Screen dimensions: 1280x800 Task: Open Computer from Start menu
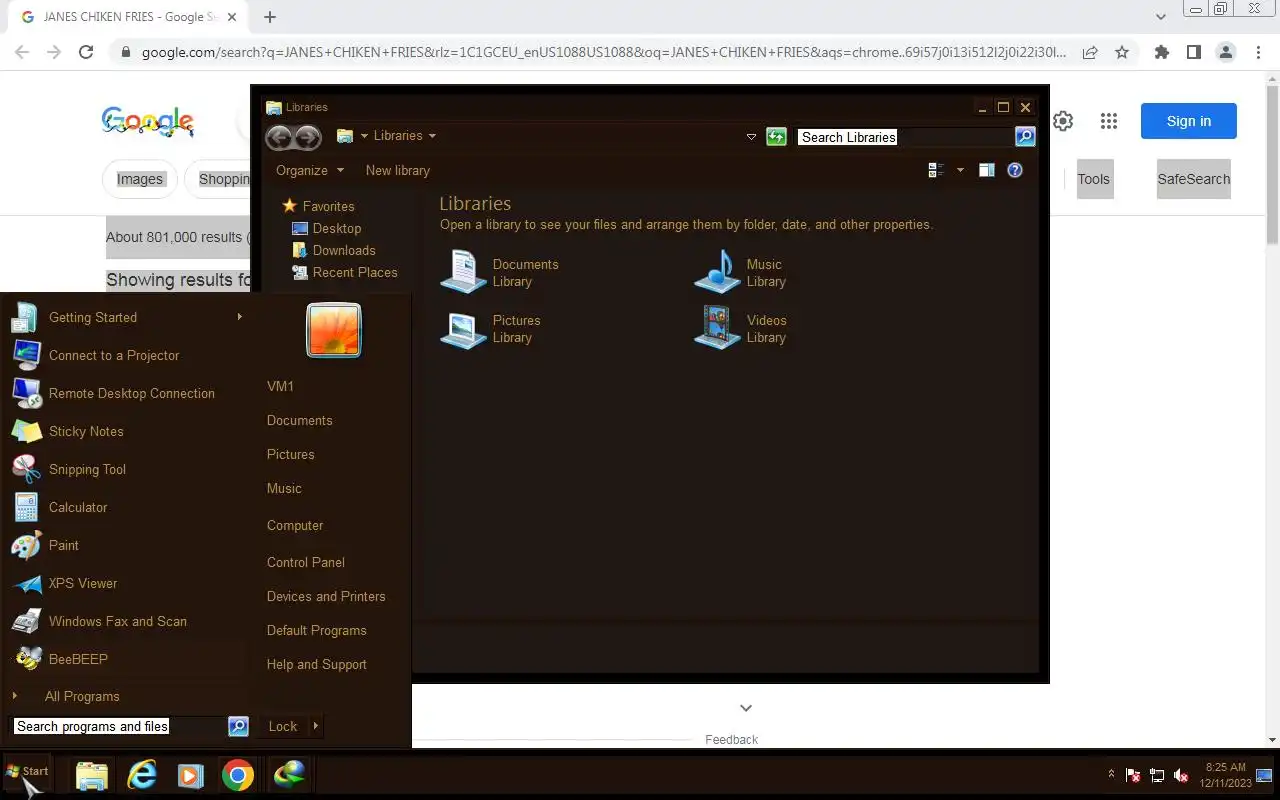(x=294, y=525)
